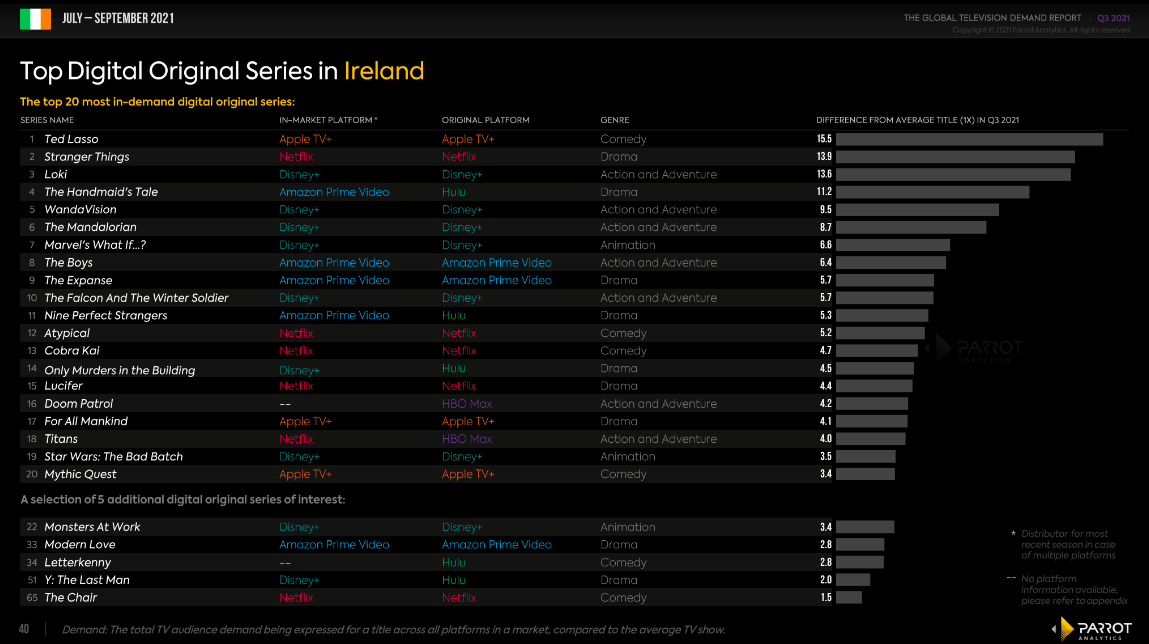Select the 'WandaVision' row title
The width and height of the screenshot is (1149, 644).
(x=81, y=210)
